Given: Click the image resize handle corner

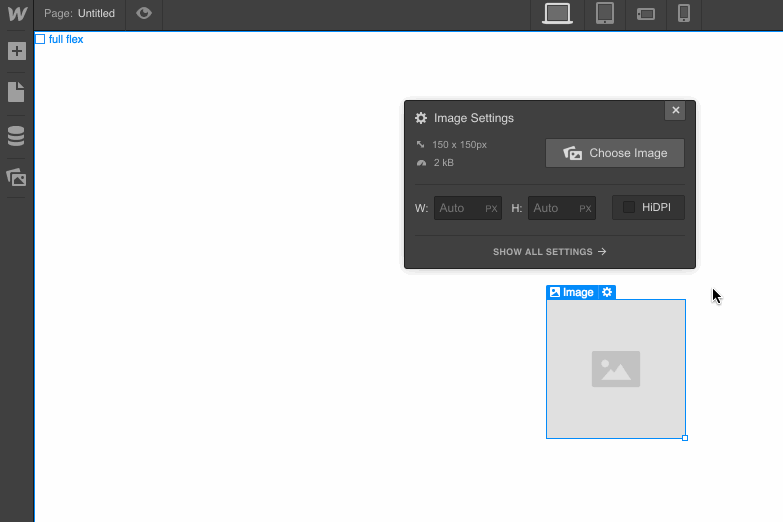Looking at the screenshot, I should click(x=685, y=438).
